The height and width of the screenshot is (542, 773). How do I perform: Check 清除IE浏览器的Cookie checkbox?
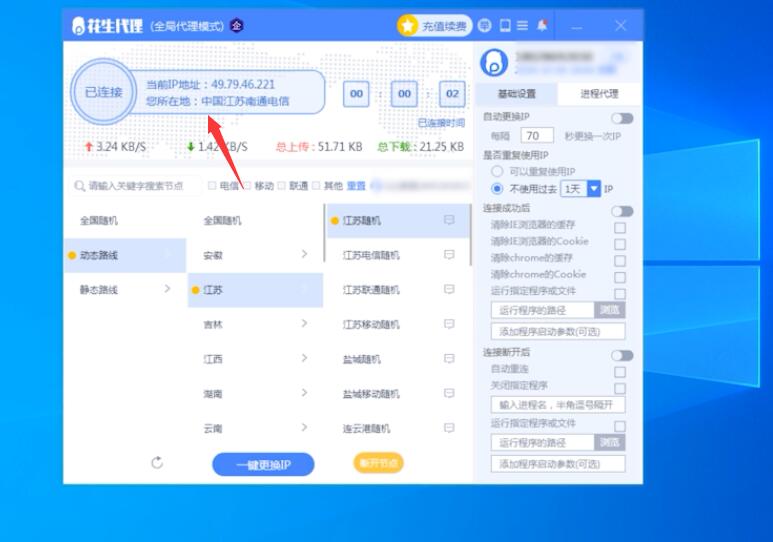click(620, 244)
